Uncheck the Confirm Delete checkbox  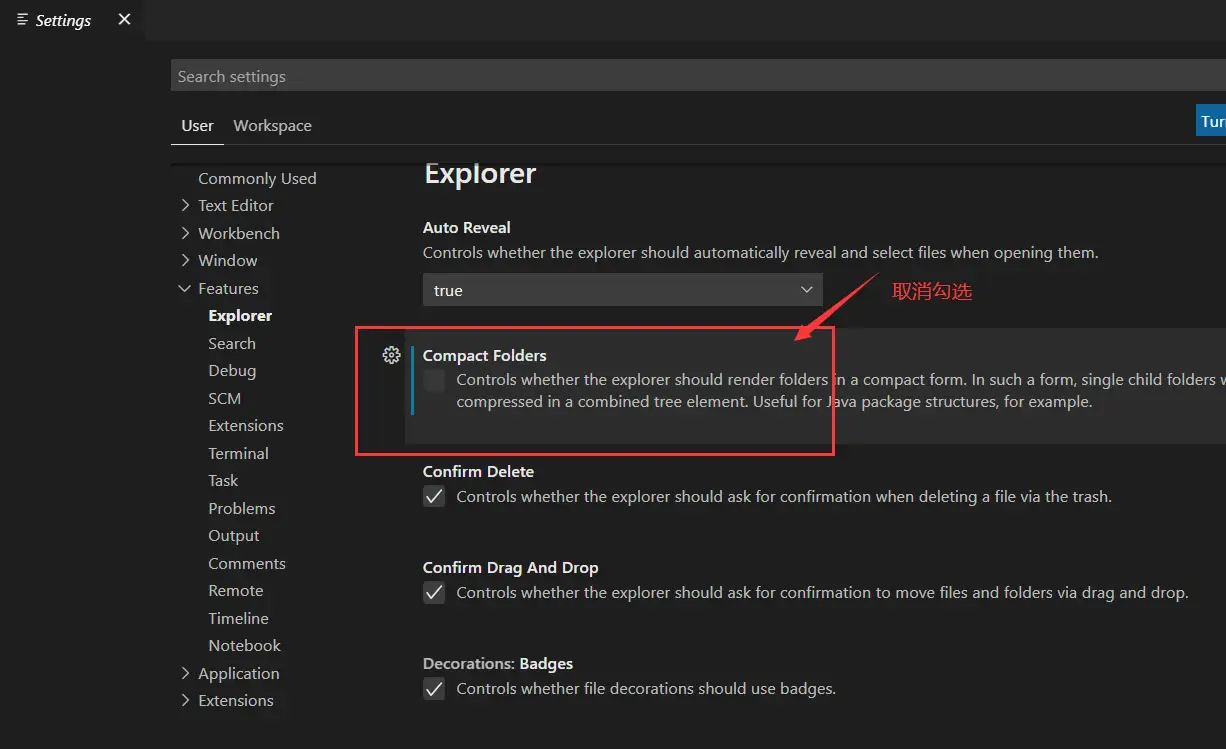point(434,496)
